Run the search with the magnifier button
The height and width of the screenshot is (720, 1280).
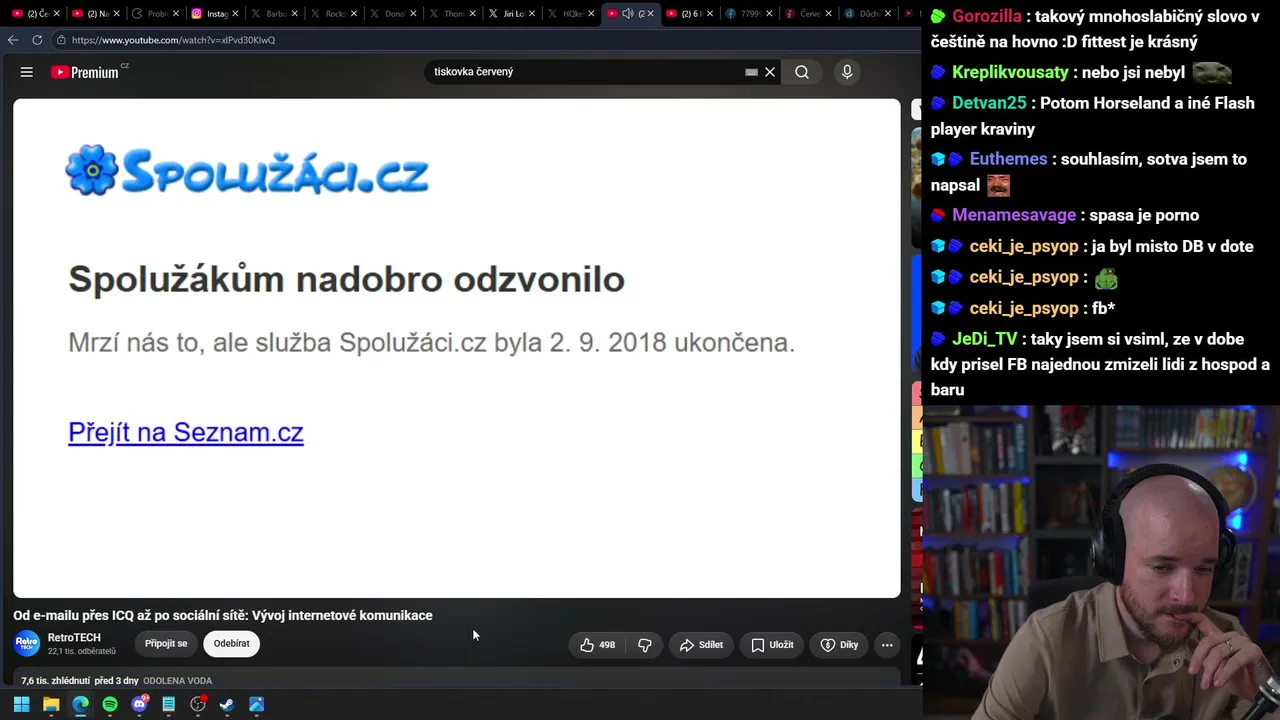(802, 72)
